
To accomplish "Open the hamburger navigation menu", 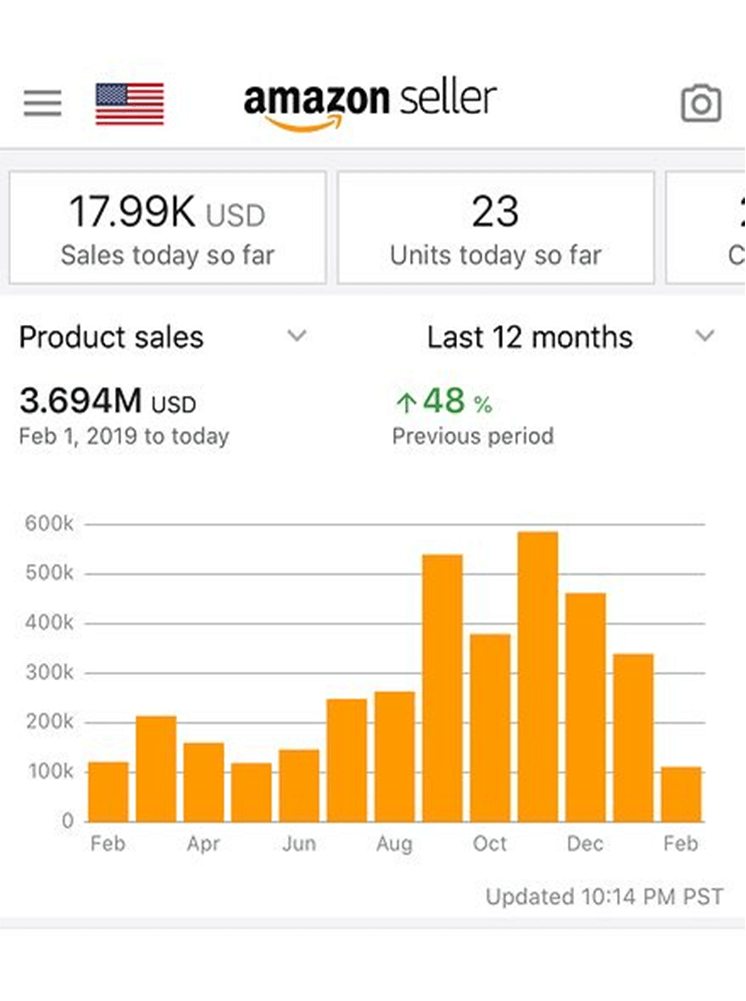I will tap(42, 103).
